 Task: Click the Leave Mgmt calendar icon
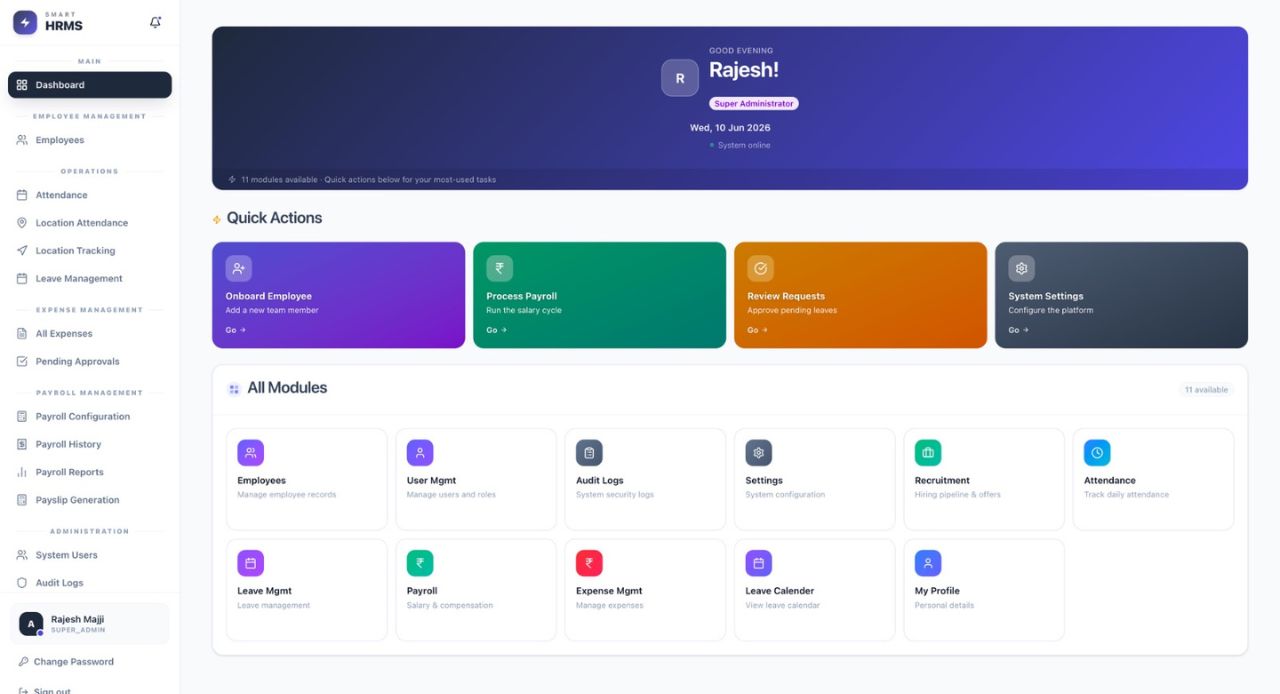[x=250, y=563]
